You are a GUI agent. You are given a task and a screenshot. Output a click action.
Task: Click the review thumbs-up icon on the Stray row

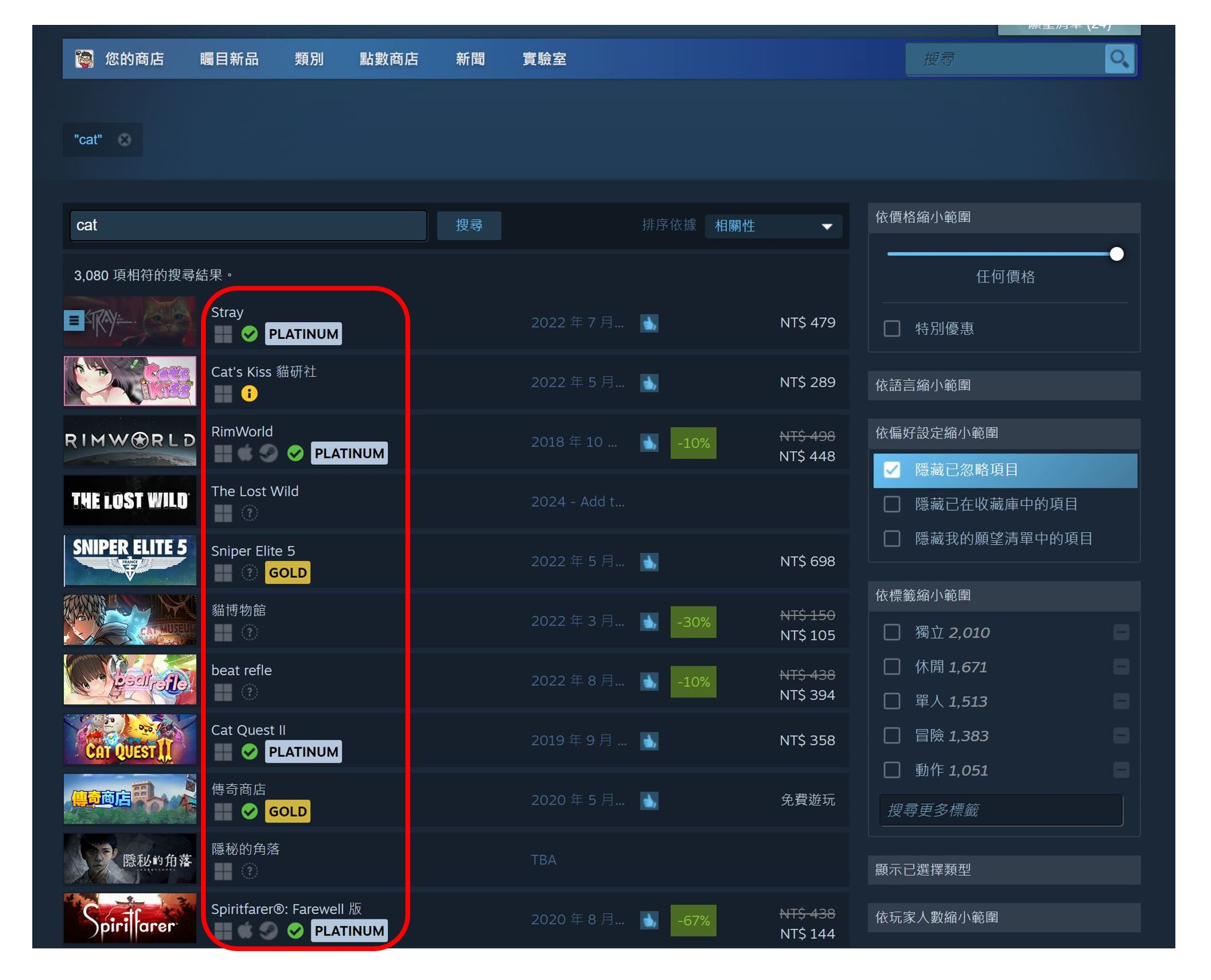649,323
